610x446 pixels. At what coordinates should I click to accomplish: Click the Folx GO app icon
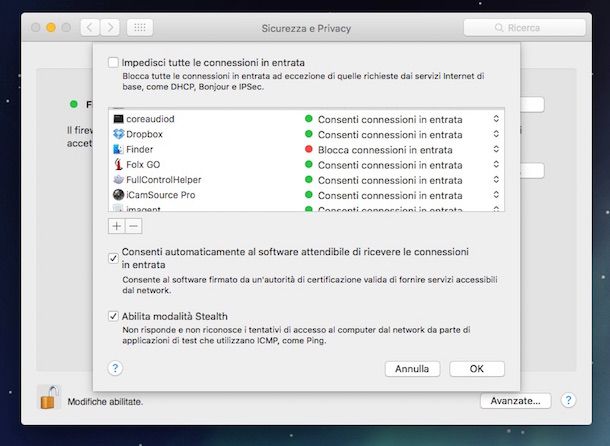(x=118, y=164)
